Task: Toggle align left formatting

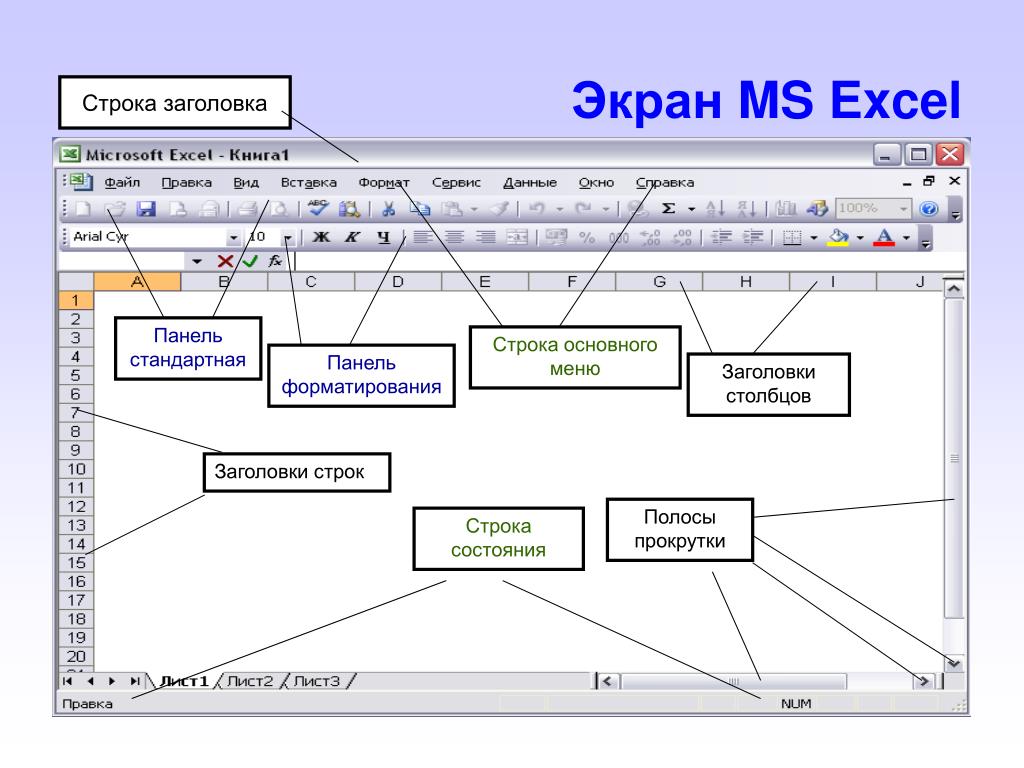Action: coord(423,237)
